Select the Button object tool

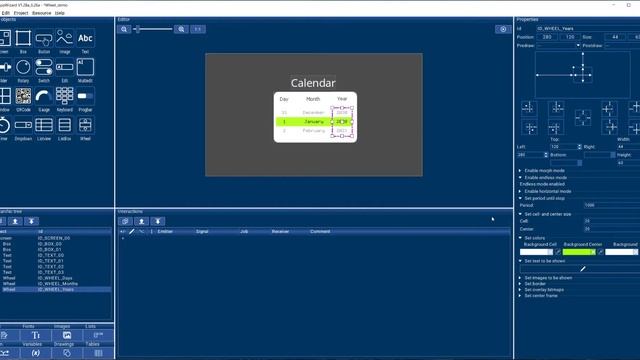[x=44, y=38]
